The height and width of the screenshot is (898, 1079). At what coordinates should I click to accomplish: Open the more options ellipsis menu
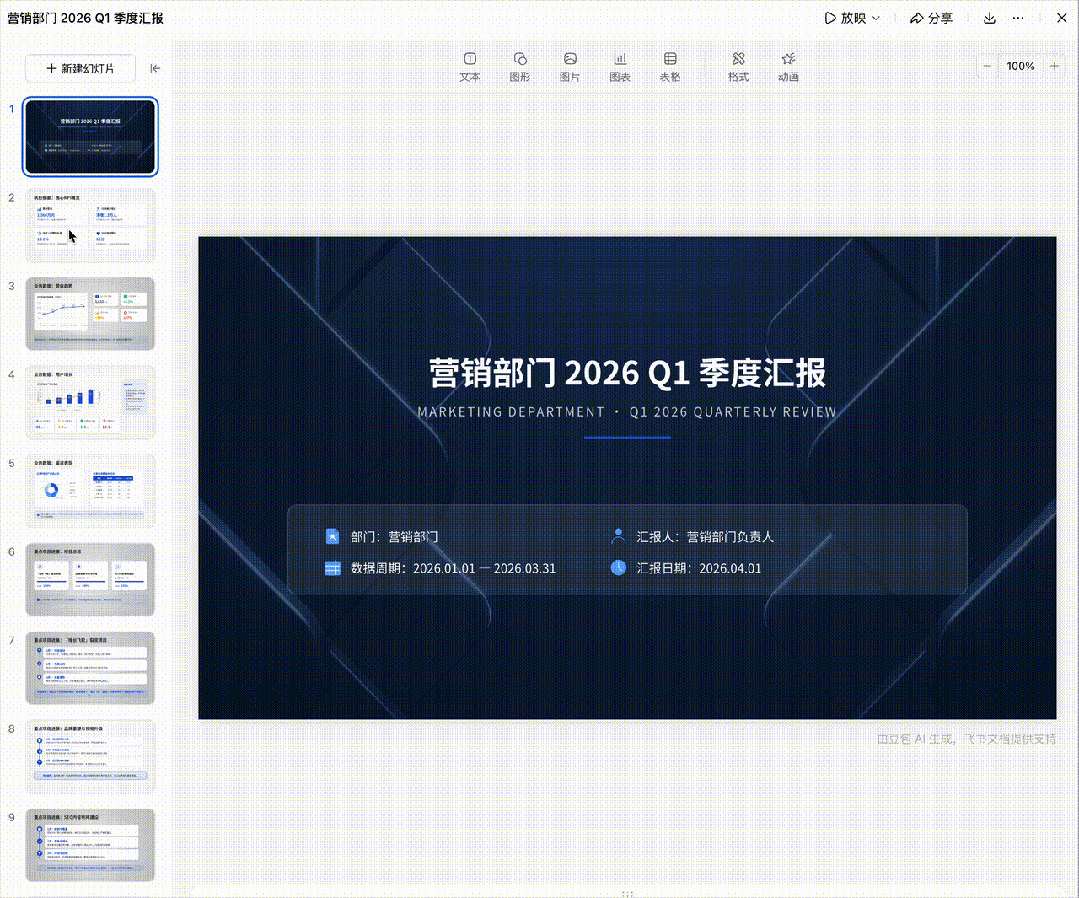click(1018, 18)
